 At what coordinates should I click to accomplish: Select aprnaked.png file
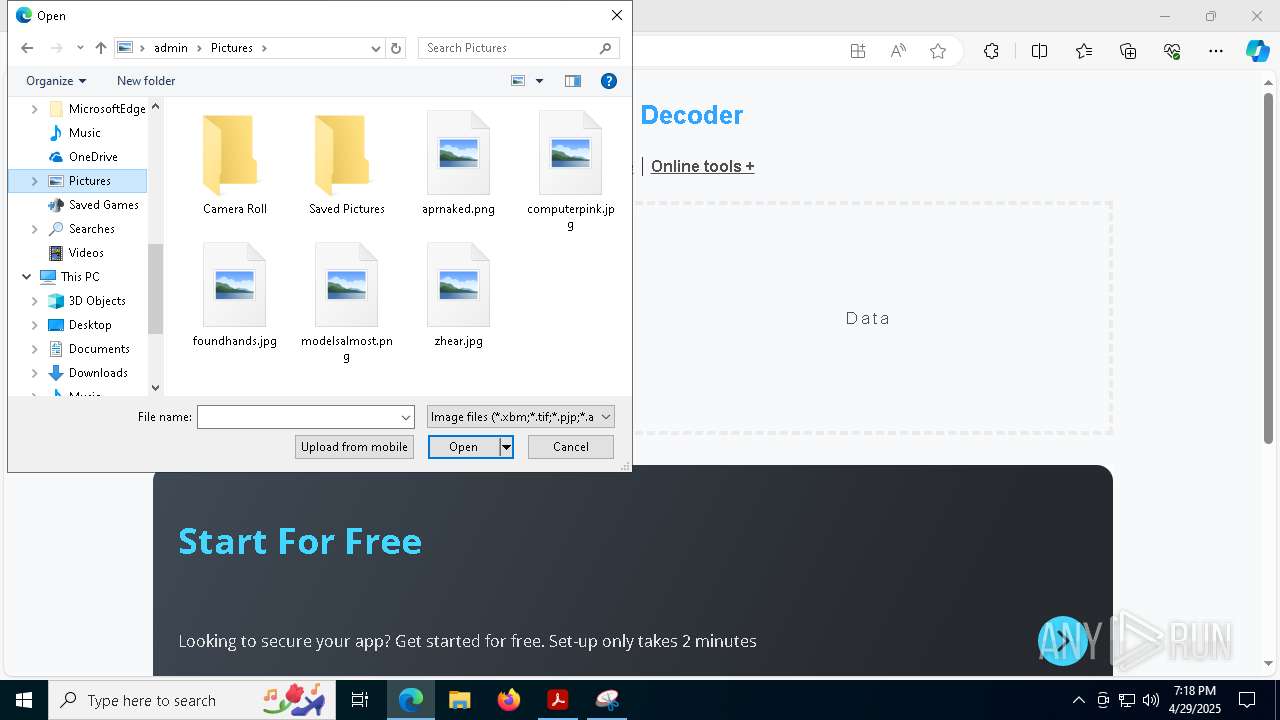pyautogui.click(x=458, y=164)
